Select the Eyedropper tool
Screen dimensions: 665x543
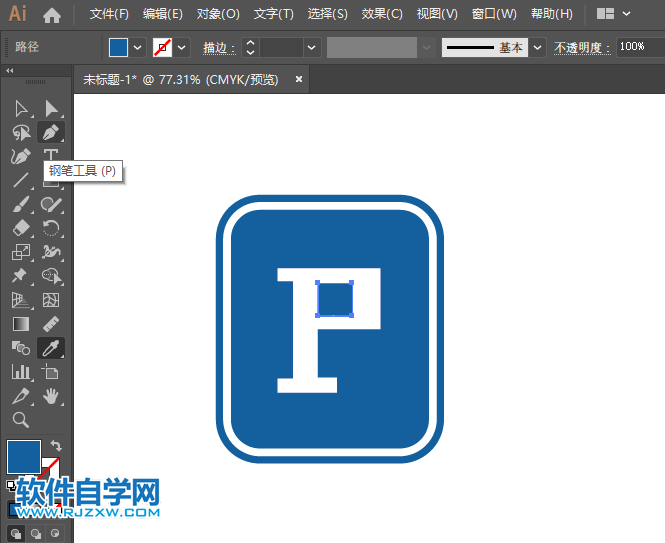click(51, 348)
